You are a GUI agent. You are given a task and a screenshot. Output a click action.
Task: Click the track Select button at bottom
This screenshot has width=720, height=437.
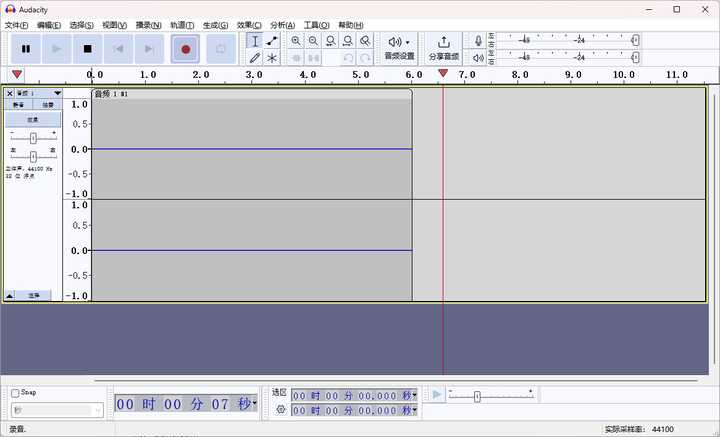tap(34, 296)
